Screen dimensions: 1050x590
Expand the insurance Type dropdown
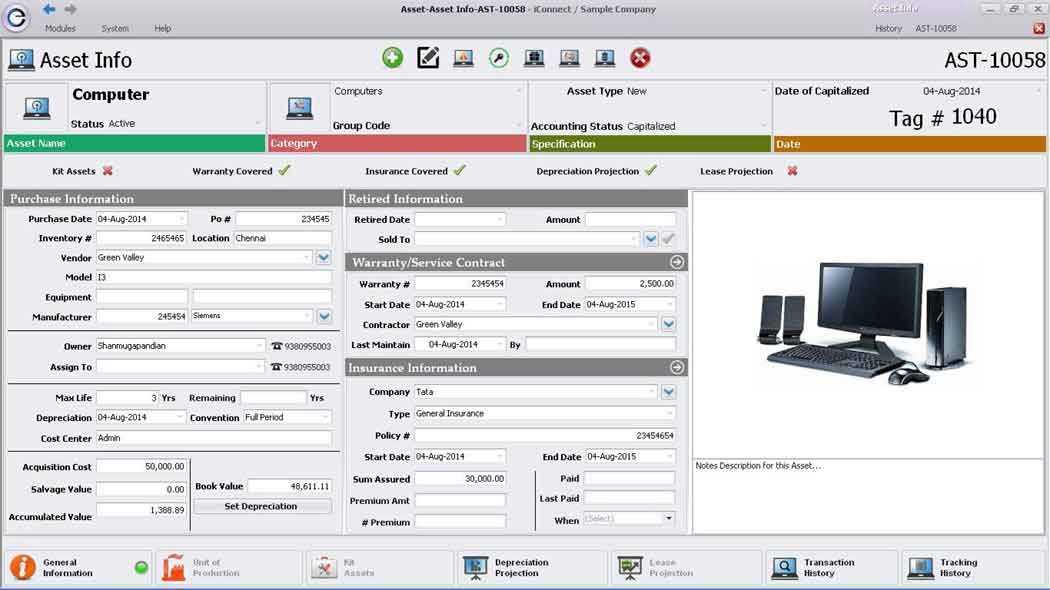pos(670,414)
